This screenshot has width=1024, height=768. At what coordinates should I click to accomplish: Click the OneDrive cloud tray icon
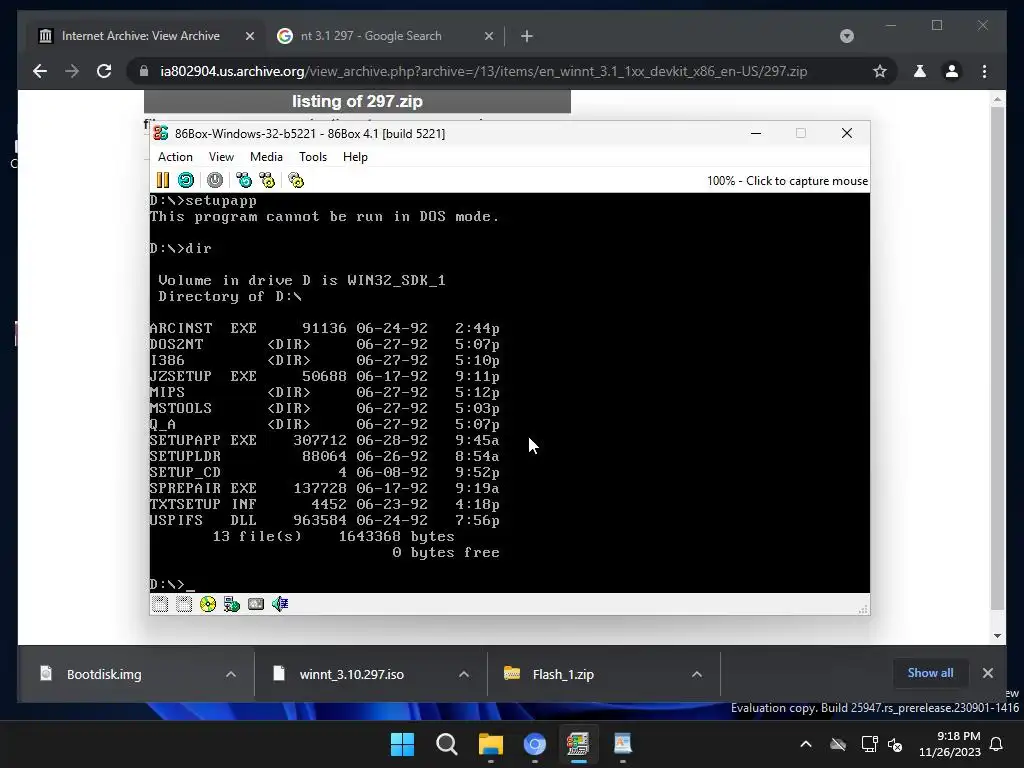[838, 744]
